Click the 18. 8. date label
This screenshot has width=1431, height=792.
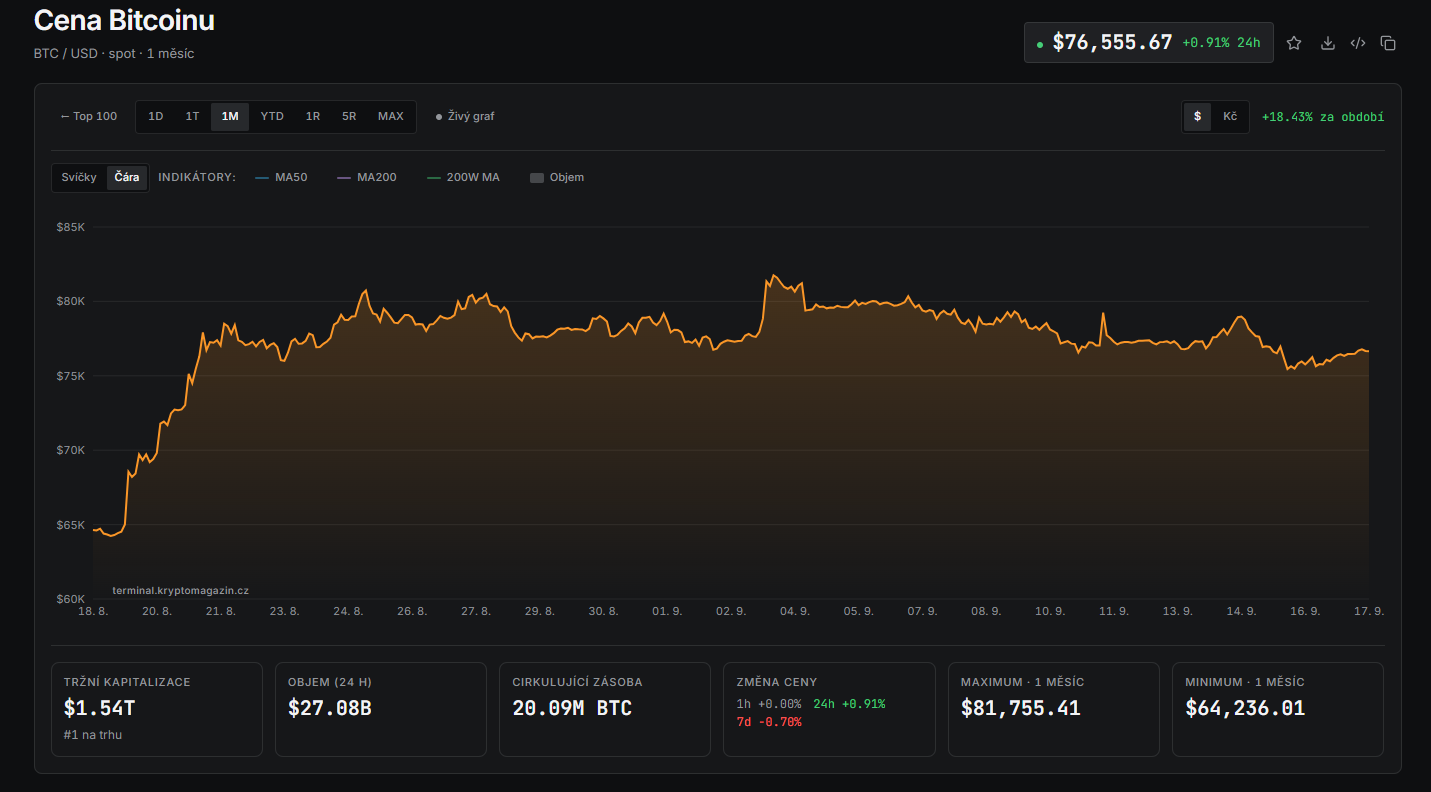[x=93, y=611]
